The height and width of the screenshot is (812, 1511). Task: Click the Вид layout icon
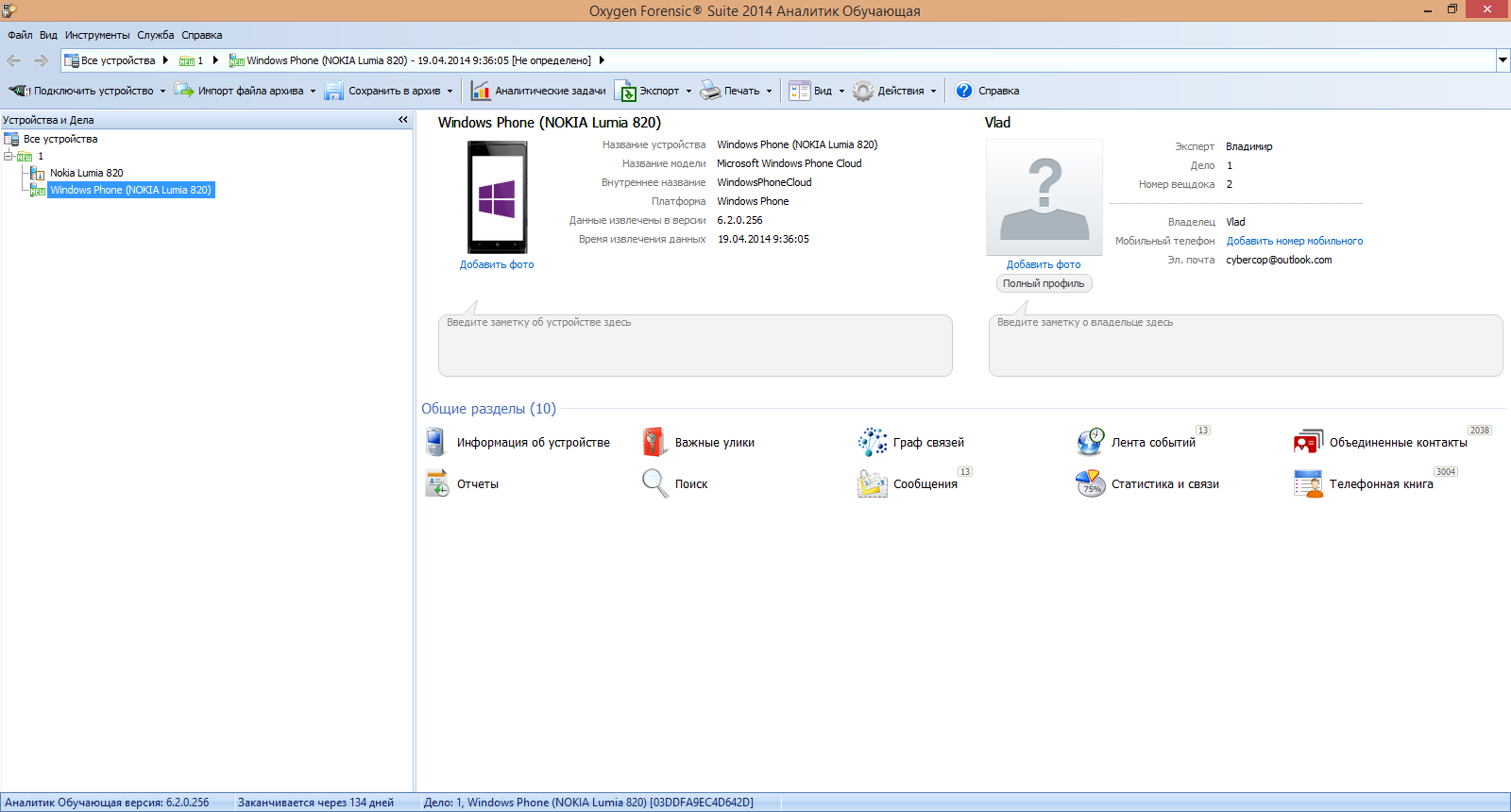point(800,91)
